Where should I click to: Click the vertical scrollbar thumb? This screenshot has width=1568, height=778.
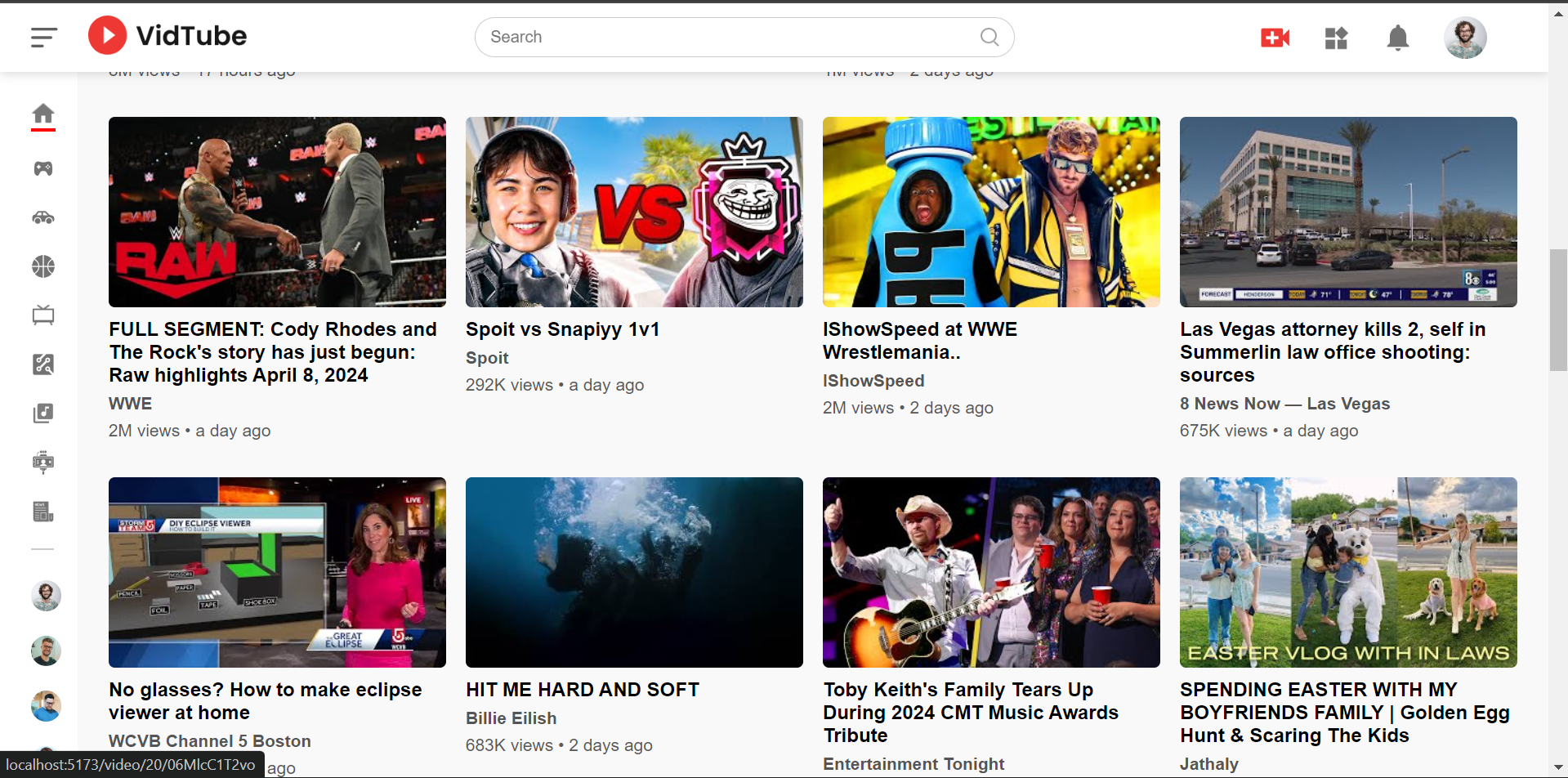click(1558, 311)
